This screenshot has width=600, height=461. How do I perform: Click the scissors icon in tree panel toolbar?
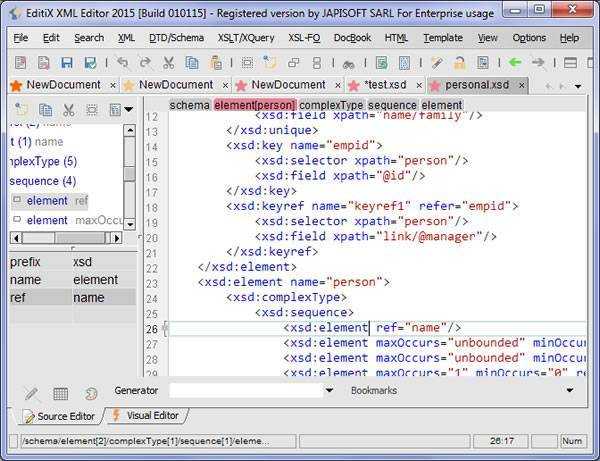click(68, 110)
